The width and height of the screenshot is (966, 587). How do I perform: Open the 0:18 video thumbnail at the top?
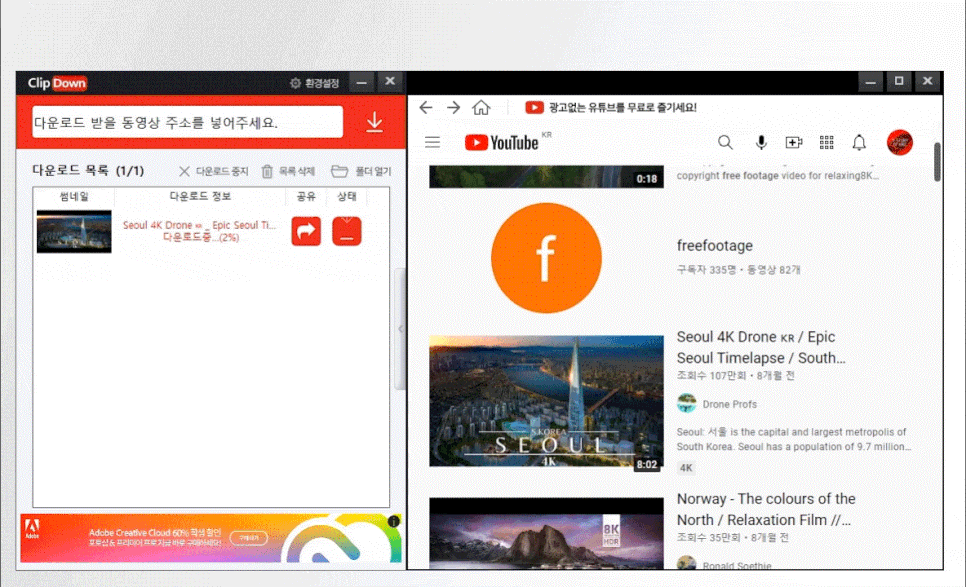546,176
